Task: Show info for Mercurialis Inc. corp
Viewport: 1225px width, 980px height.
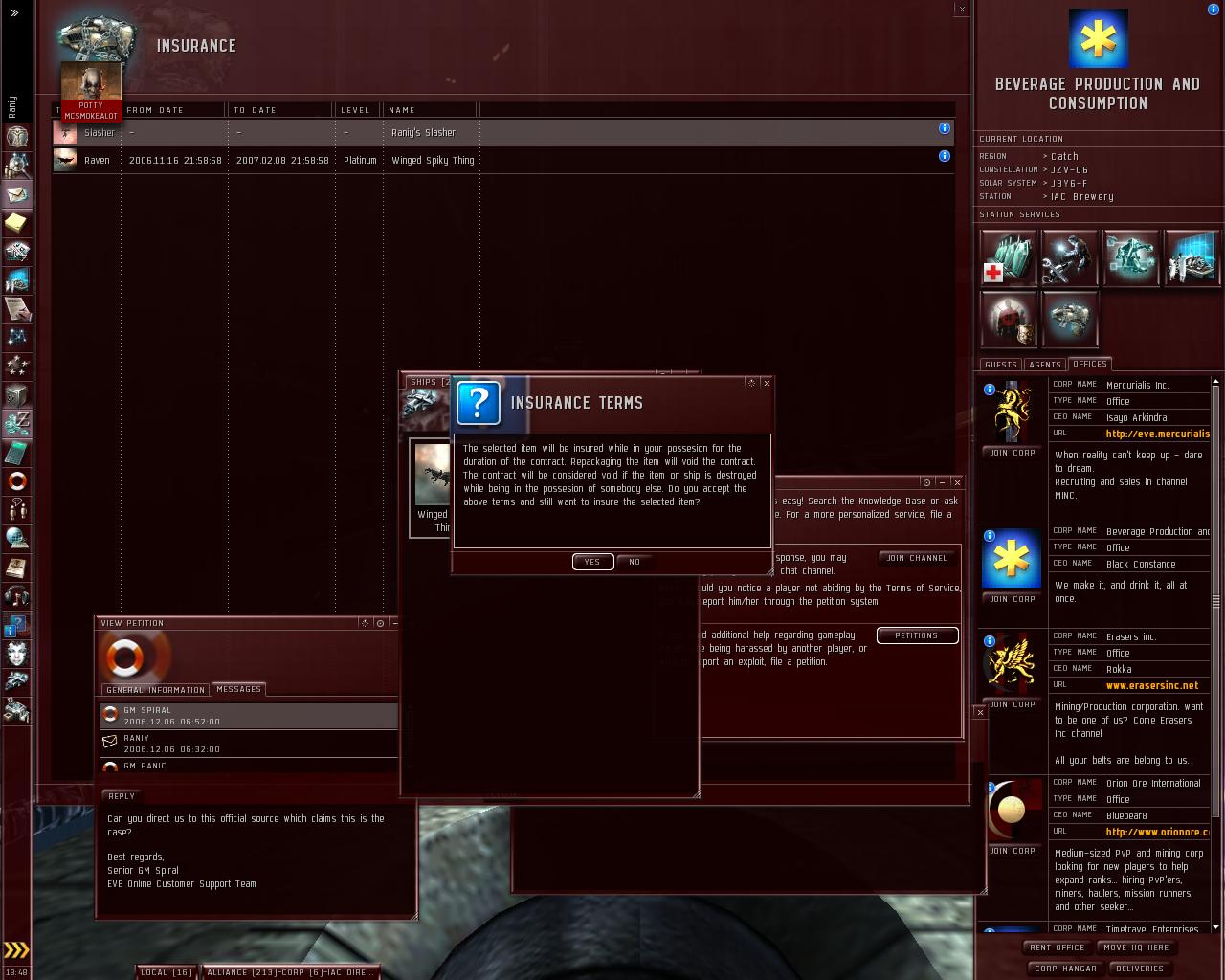Action: 990,390
